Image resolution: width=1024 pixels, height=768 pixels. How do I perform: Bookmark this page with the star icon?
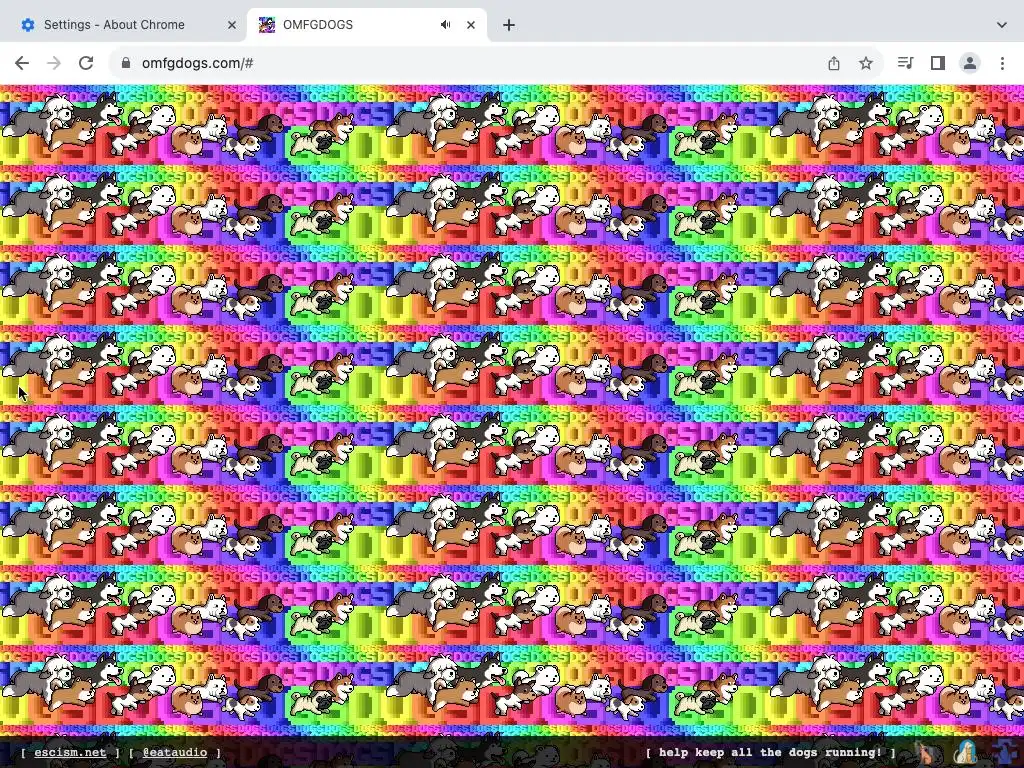[866, 63]
